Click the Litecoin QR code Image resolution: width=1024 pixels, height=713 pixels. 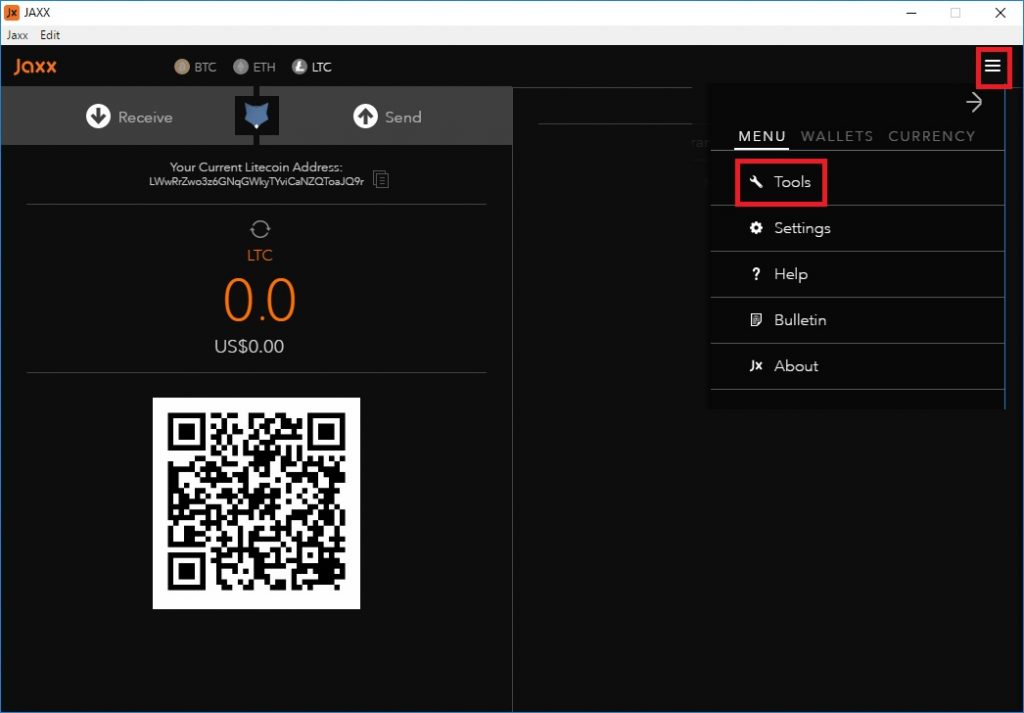click(256, 503)
